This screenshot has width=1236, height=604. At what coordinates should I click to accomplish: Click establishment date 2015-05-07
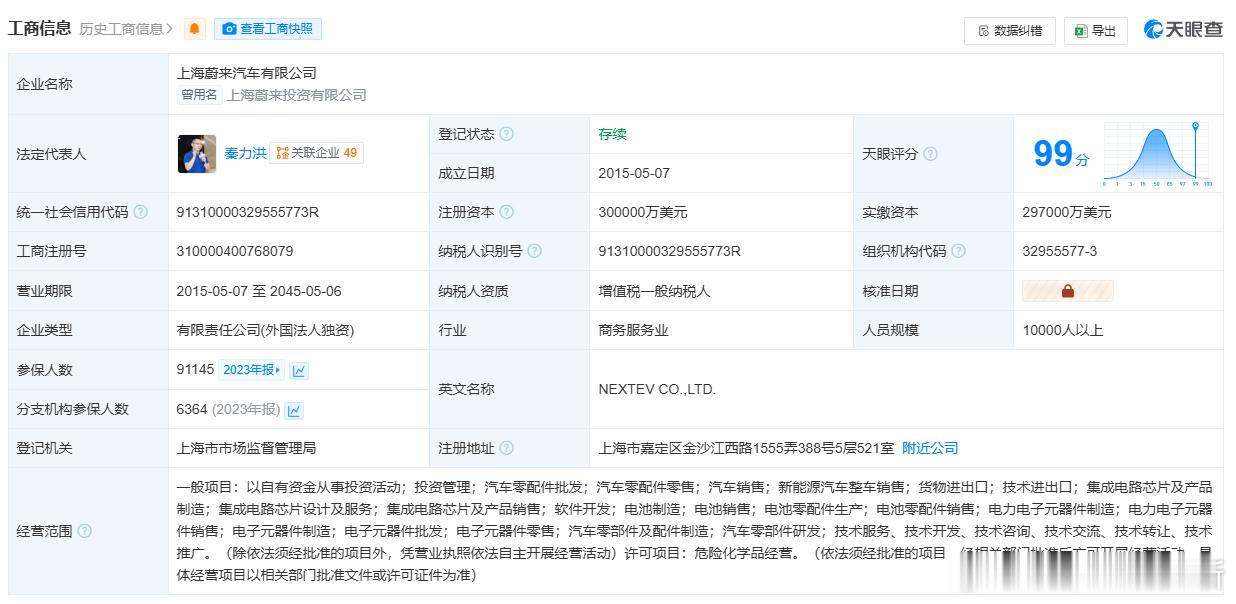634,173
